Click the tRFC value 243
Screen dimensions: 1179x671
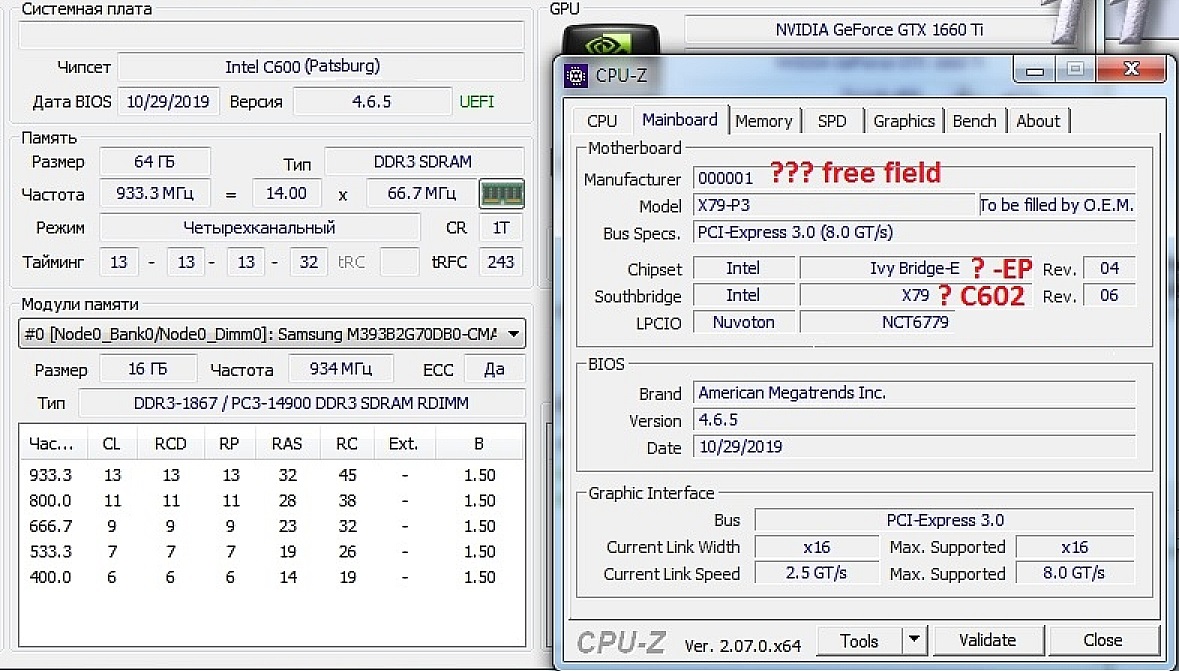click(x=501, y=262)
